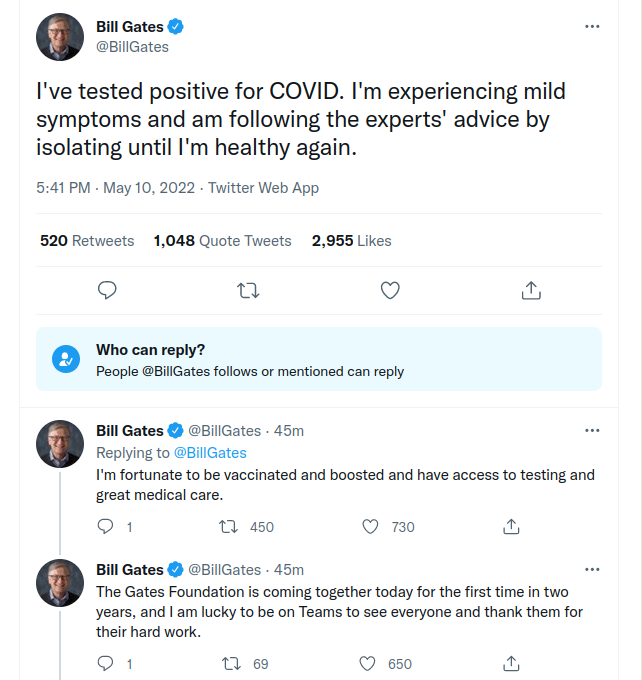642x680 pixels.
Task: Share the vaccinated and boosted reply
Action: pyautogui.click(x=510, y=526)
